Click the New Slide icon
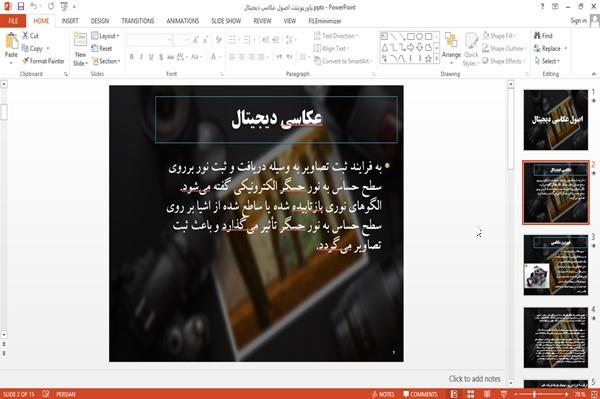Image resolution: width=600 pixels, height=399 pixels. click(x=80, y=41)
